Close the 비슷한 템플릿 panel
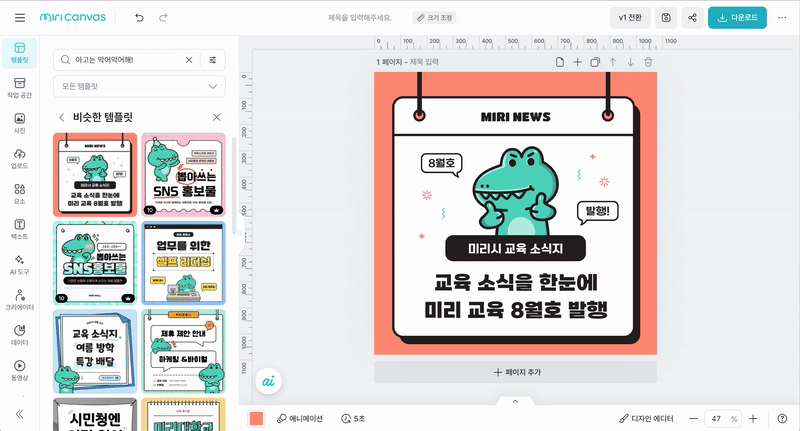The width and height of the screenshot is (800, 431). click(216, 117)
